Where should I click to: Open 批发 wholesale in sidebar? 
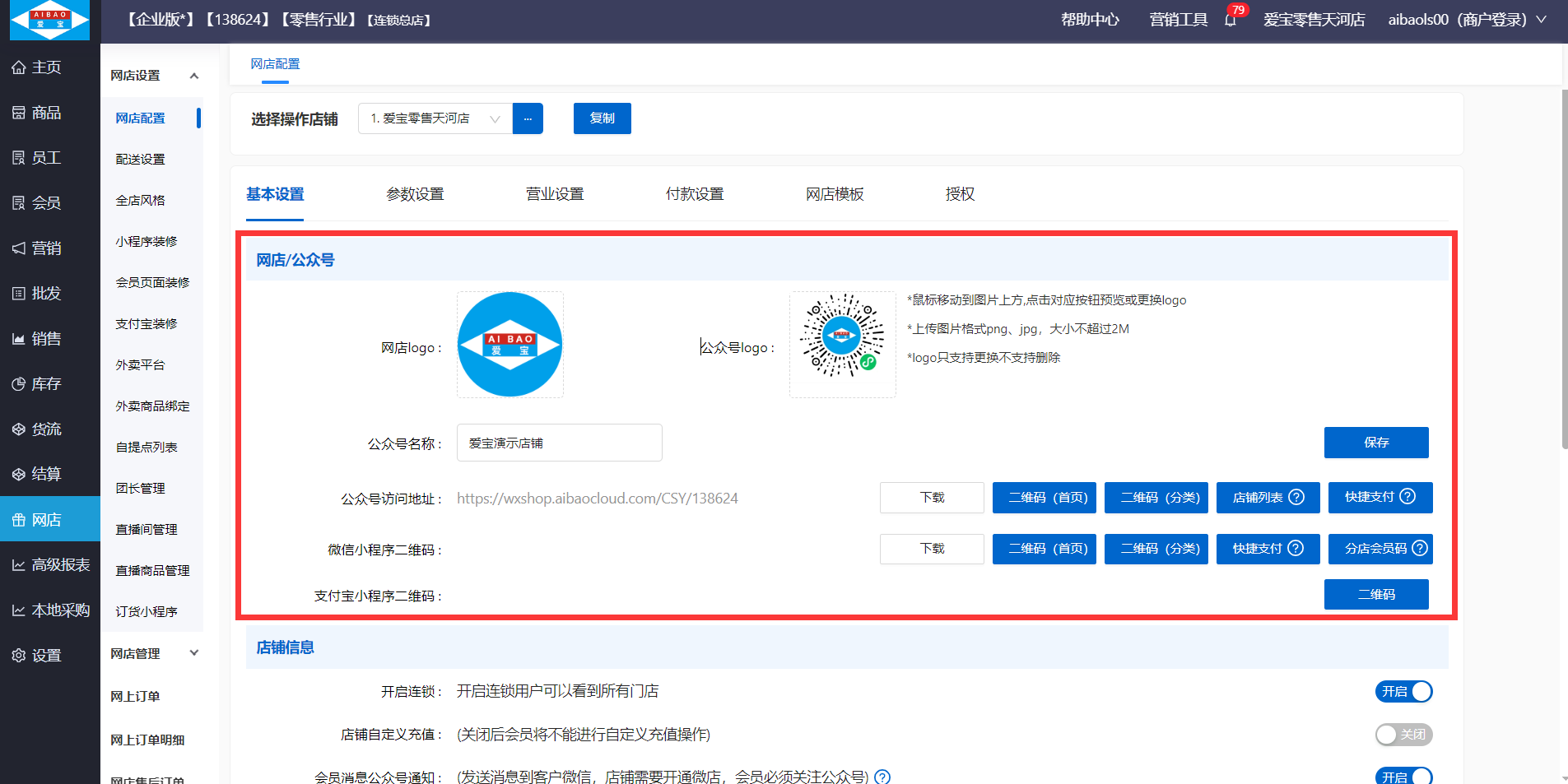click(37, 294)
